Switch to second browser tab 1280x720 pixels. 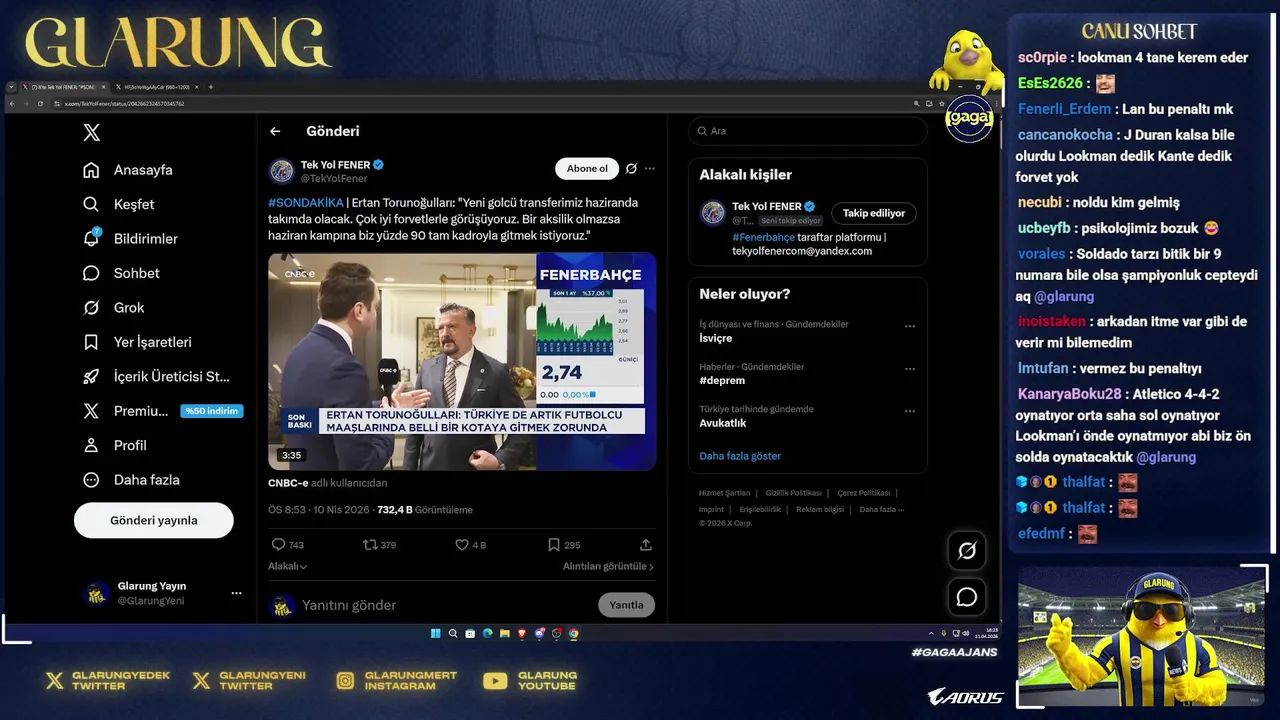tap(159, 87)
